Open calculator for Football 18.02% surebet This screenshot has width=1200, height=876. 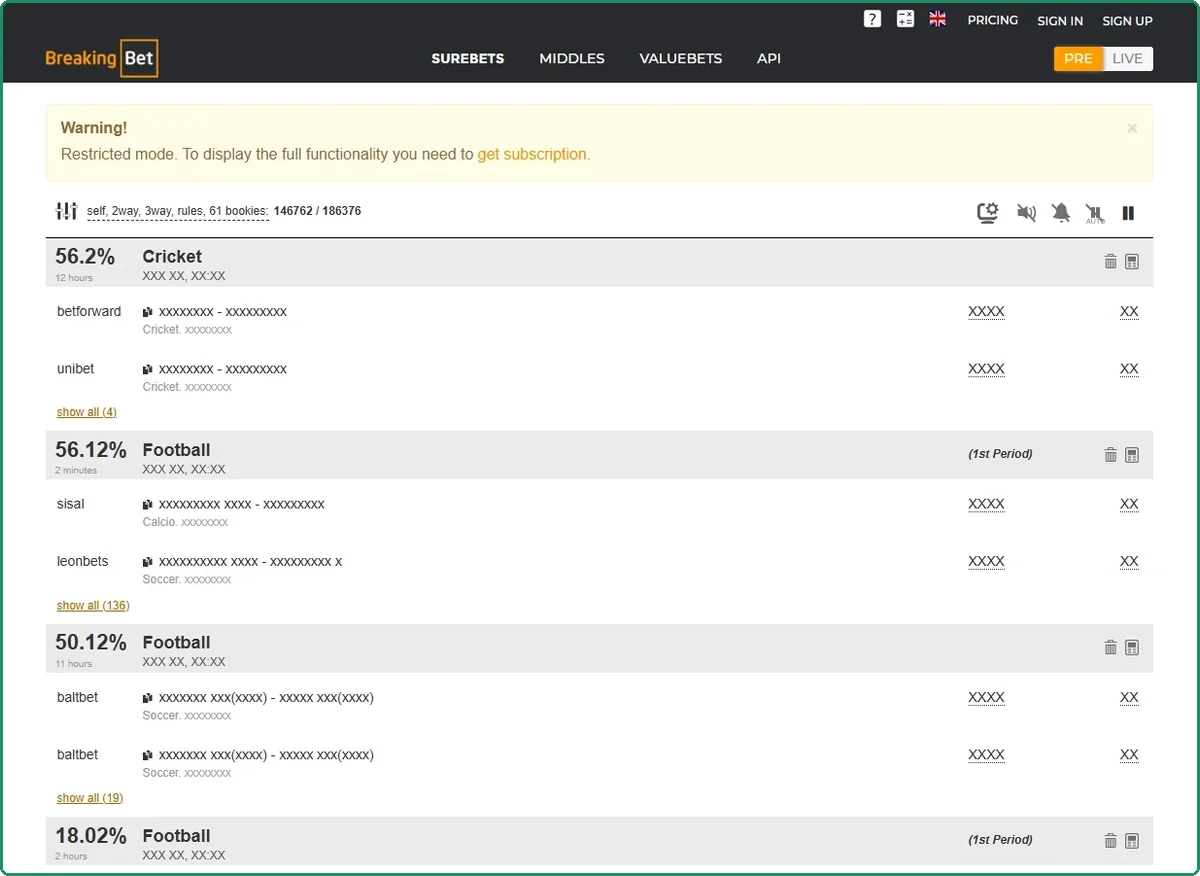1132,841
